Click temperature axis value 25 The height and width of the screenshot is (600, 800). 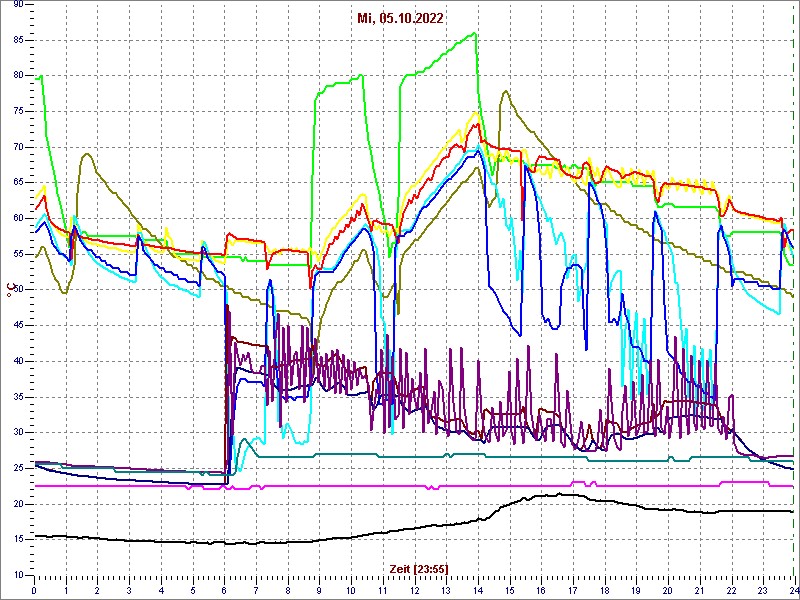[18, 468]
